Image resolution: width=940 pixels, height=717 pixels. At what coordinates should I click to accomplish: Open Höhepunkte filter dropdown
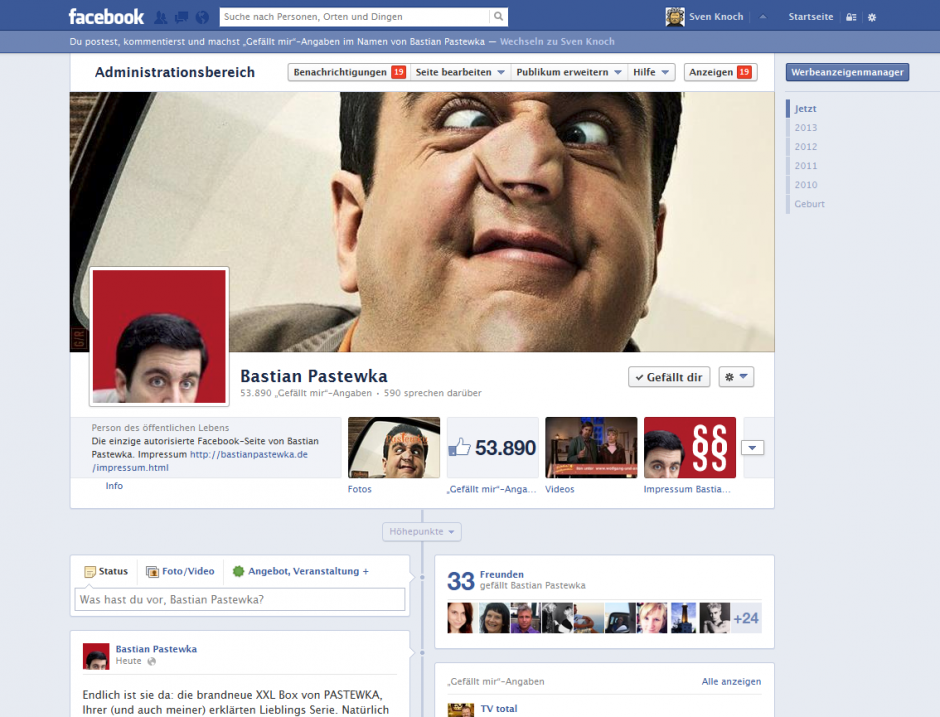pyautogui.click(x=422, y=532)
